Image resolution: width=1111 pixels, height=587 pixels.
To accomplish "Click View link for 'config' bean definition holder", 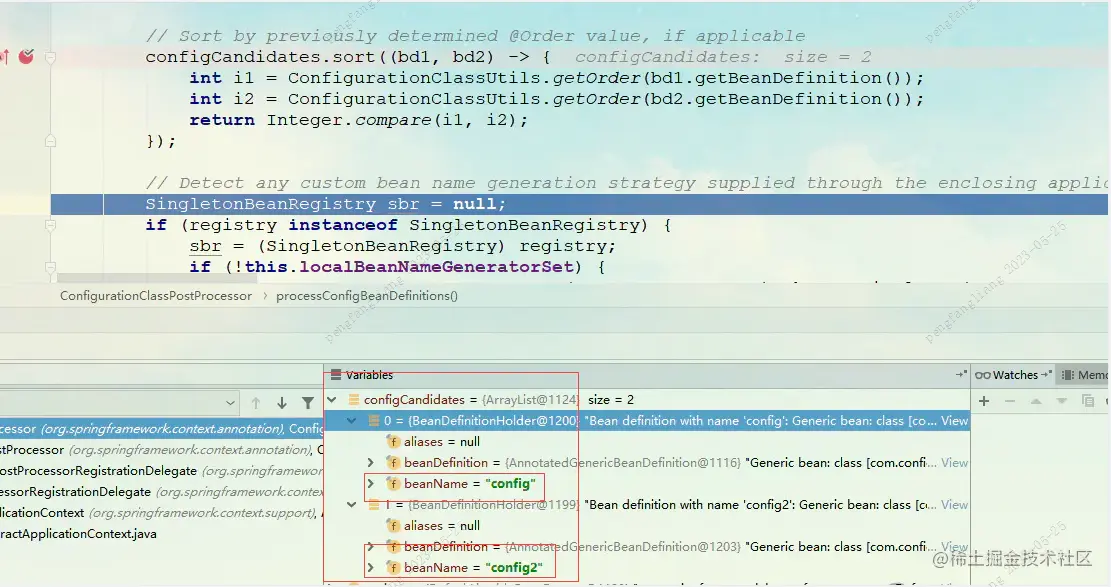I will [954, 420].
